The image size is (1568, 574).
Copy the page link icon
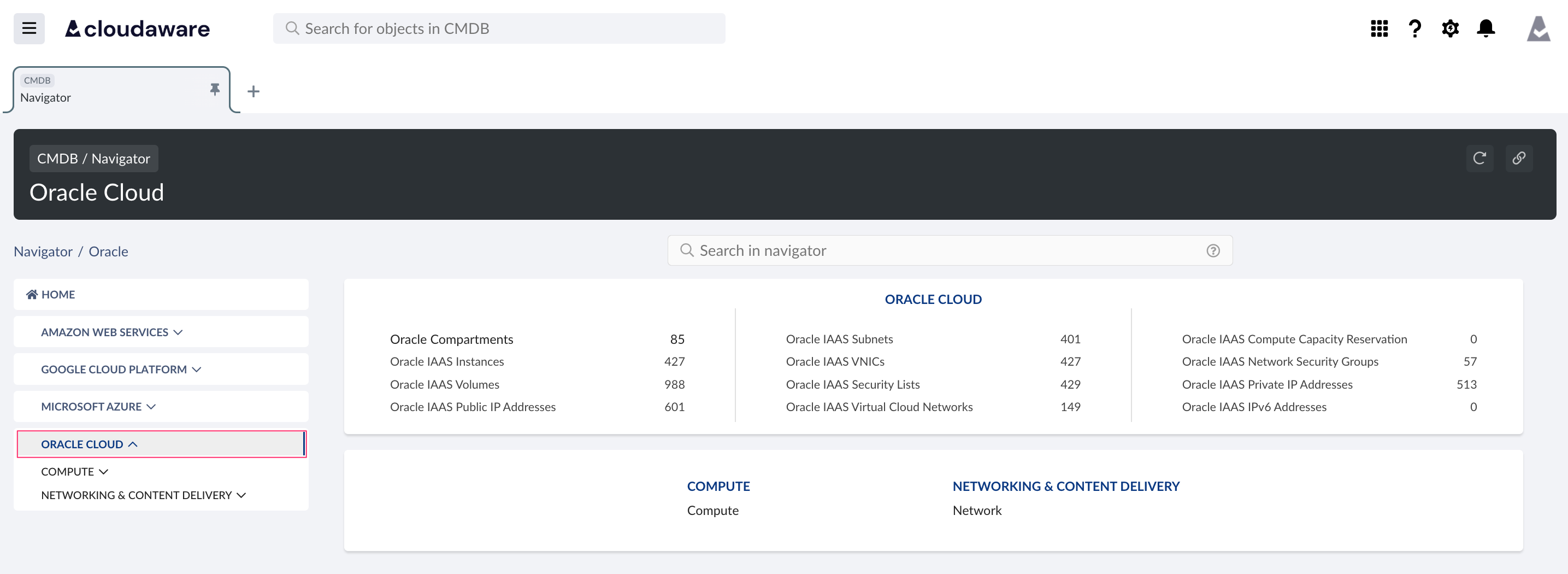(x=1519, y=159)
